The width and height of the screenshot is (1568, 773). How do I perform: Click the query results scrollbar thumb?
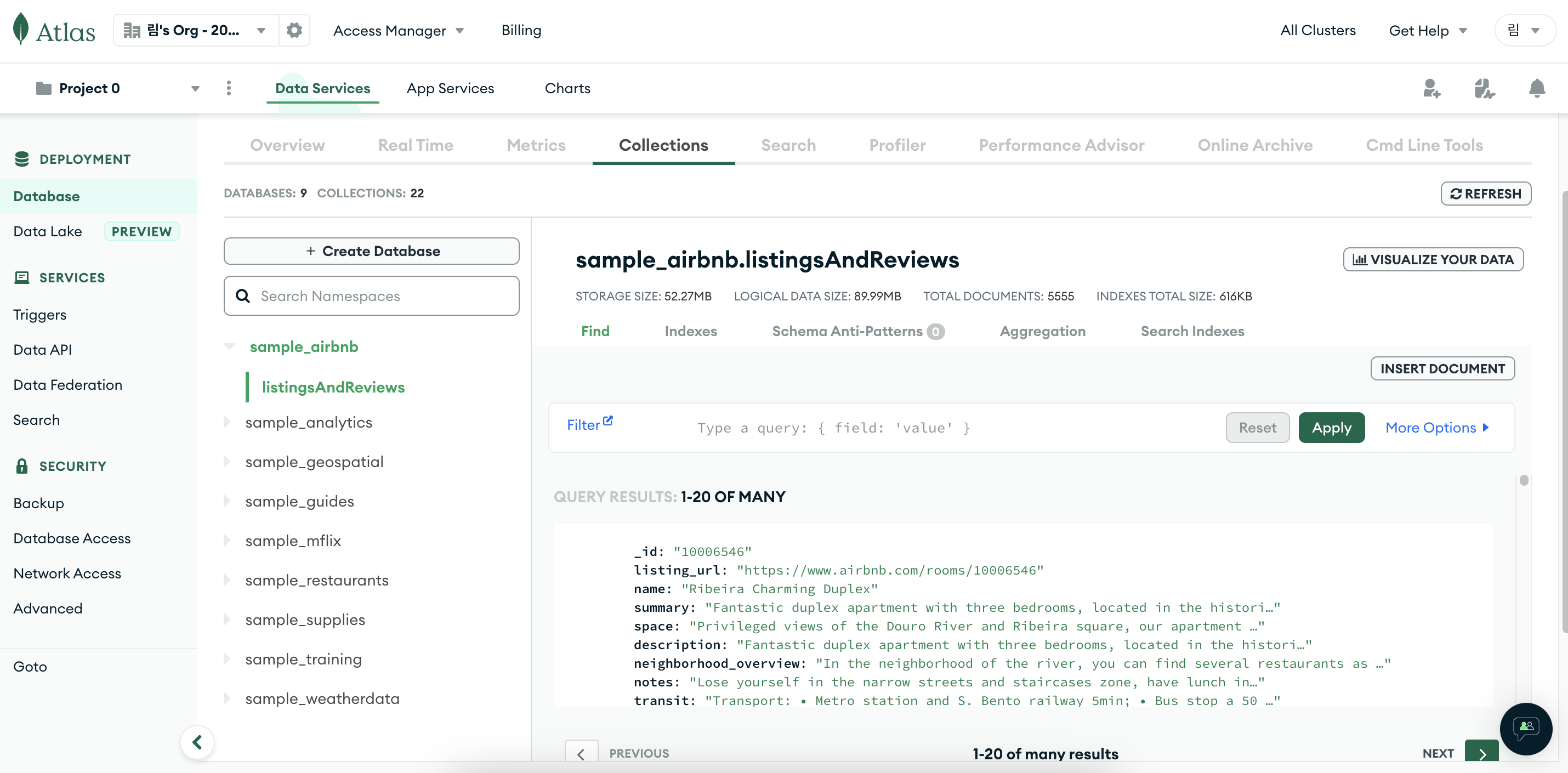[1524, 480]
